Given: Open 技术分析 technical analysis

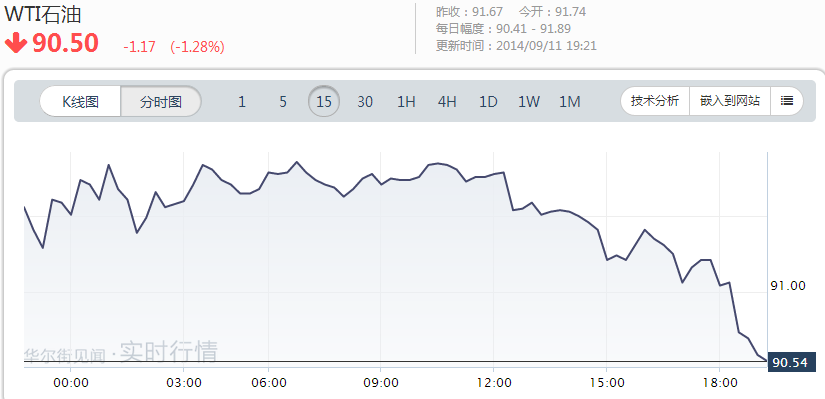Looking at the screenshot, I should click(x=655, y=101).
